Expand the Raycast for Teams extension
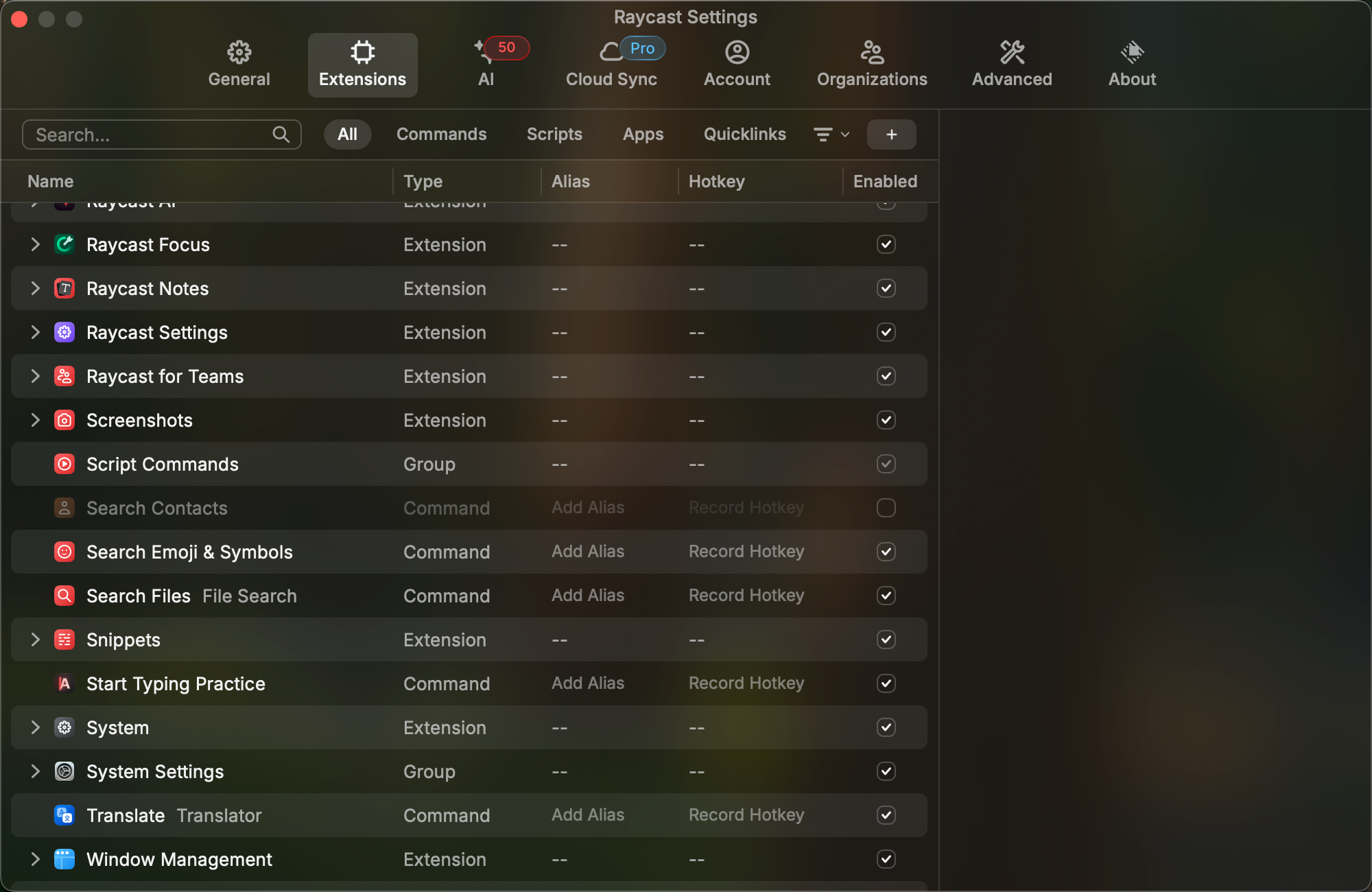Viewport: 1372px width, 892px height. (x=35, y=376)
